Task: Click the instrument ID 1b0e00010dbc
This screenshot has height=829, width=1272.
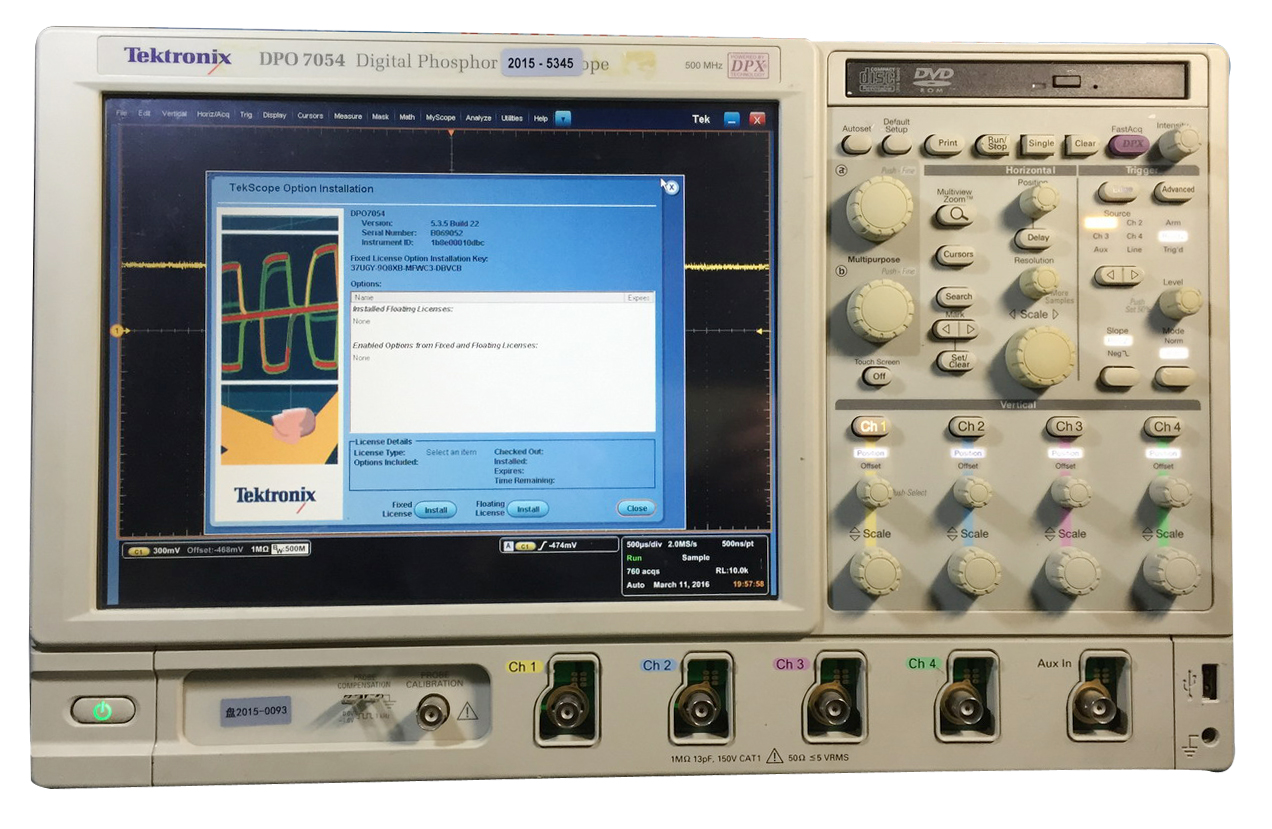Action: coord(456,242)
